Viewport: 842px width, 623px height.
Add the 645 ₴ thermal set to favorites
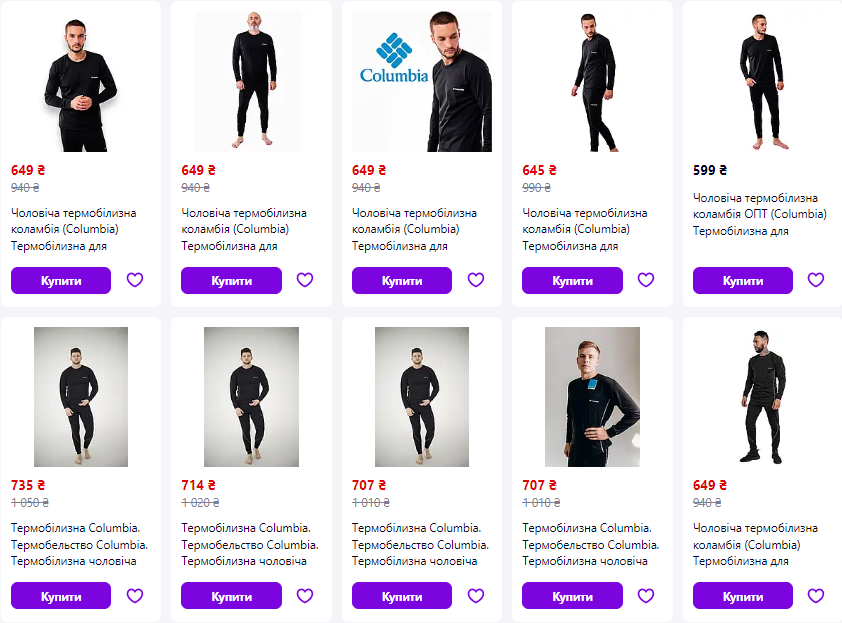point(646,280)
